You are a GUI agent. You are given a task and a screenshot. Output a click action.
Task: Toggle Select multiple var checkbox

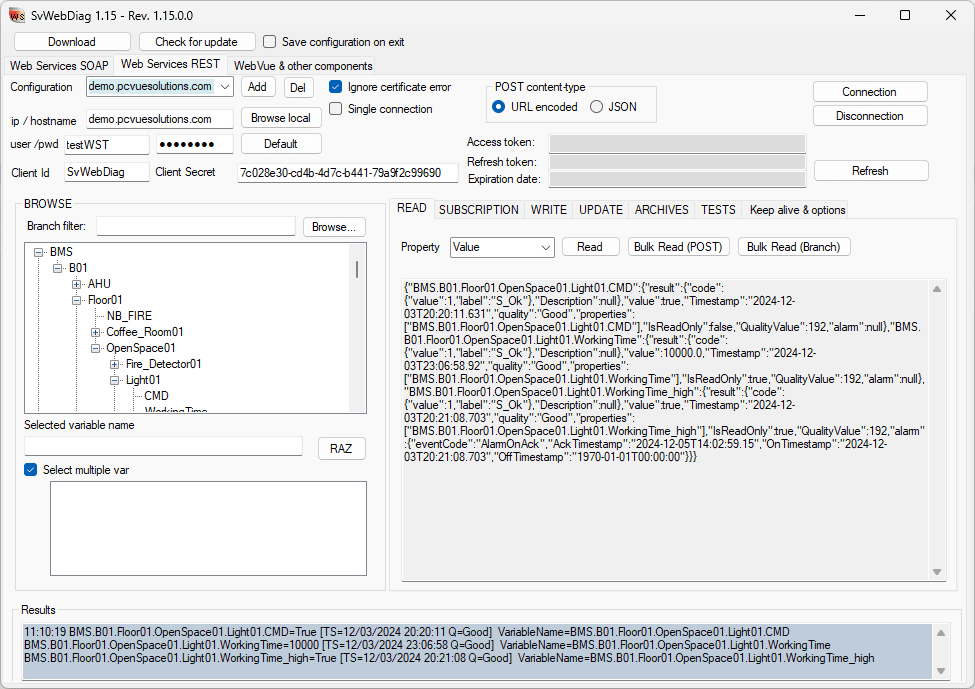pyautogui.click(x=30, y=469)
